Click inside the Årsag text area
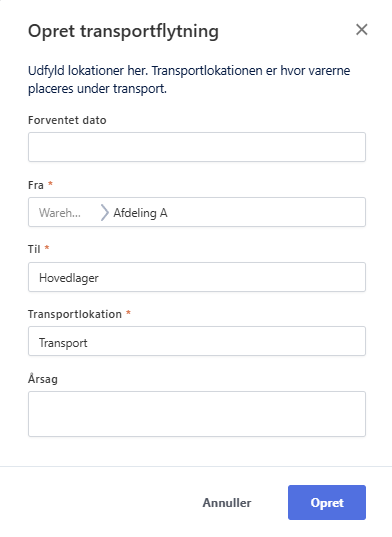Image resolution: width=392 pixels, height=537 pixels. 197,414
